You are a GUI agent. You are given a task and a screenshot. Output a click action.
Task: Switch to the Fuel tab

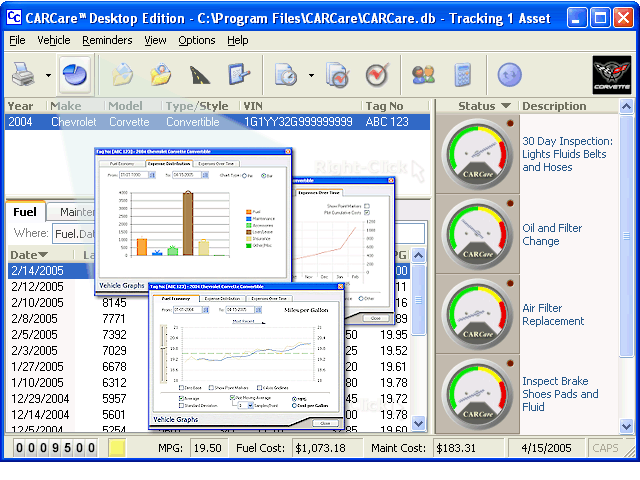[x=25, y=212]
